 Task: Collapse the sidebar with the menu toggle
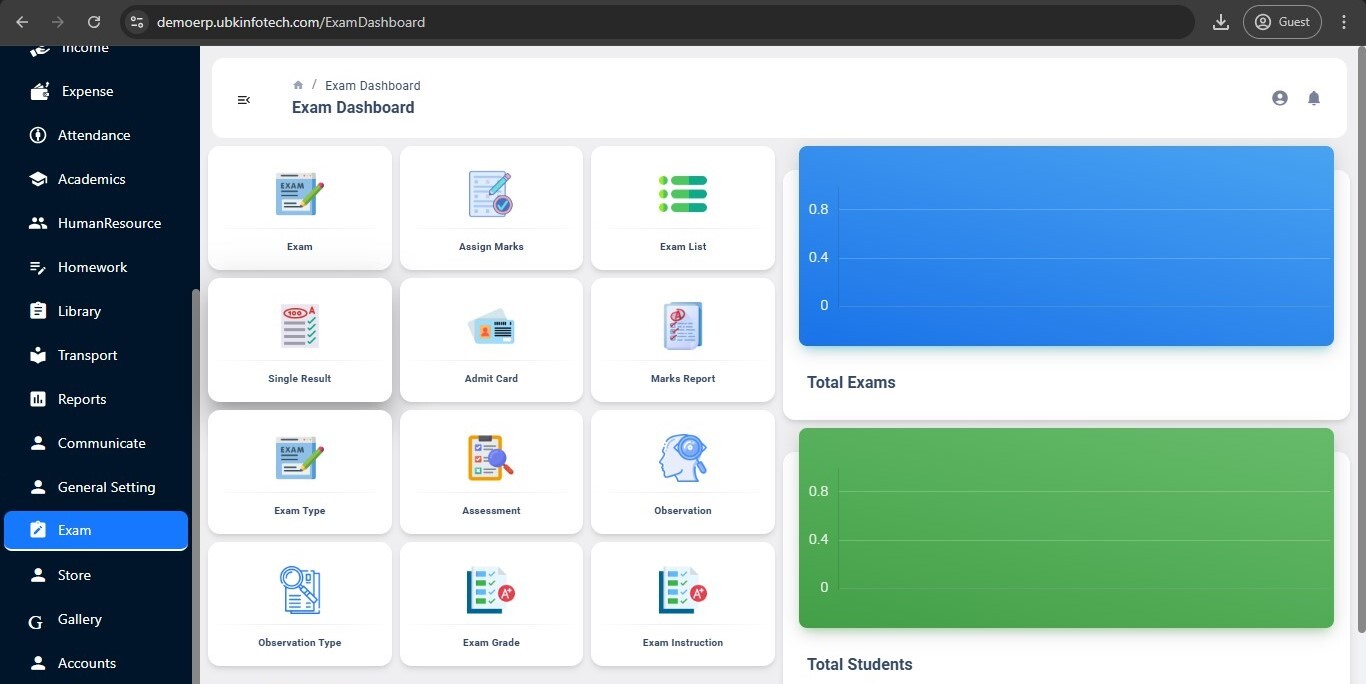point(243,100)
